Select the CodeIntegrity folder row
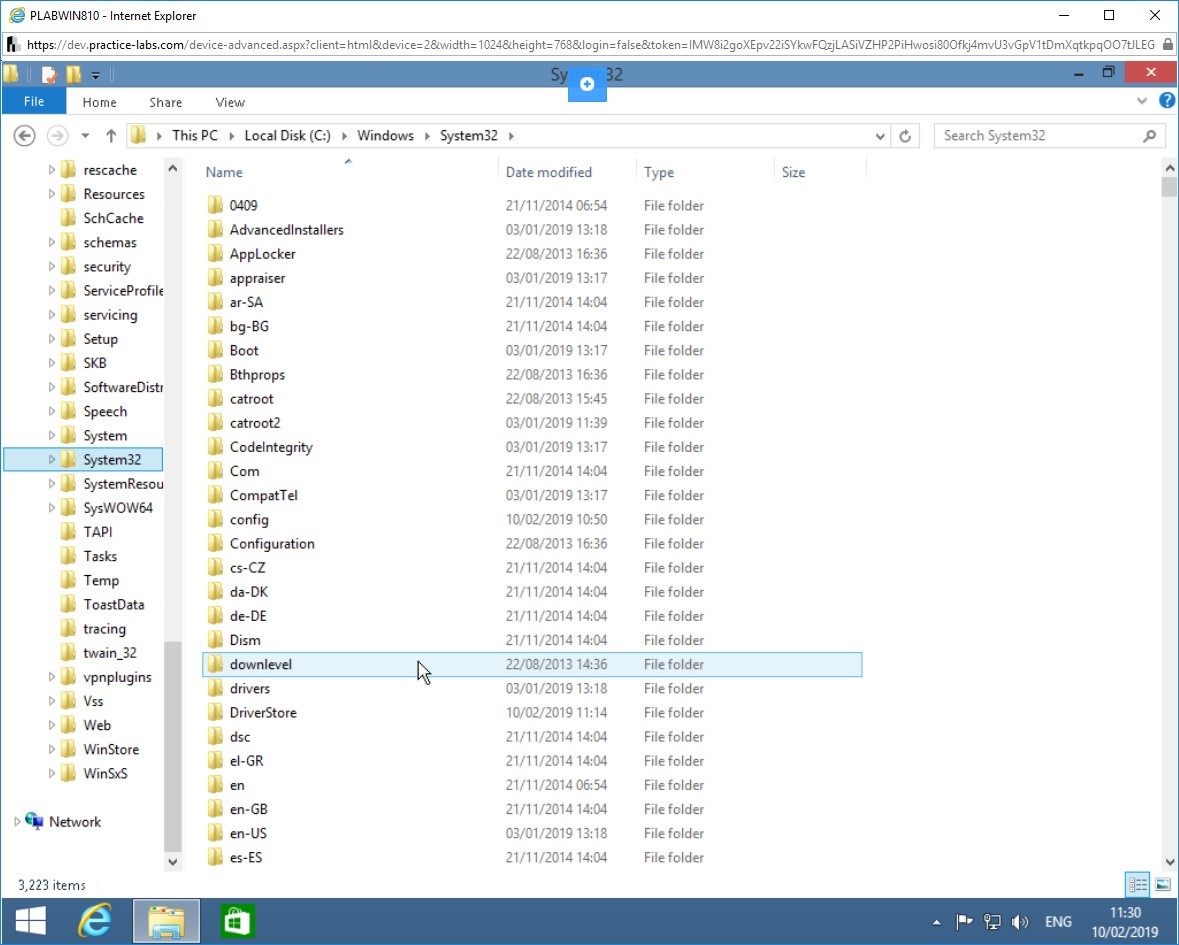The height and width of the screenshot is (945, 1179). tap(532, 447)
